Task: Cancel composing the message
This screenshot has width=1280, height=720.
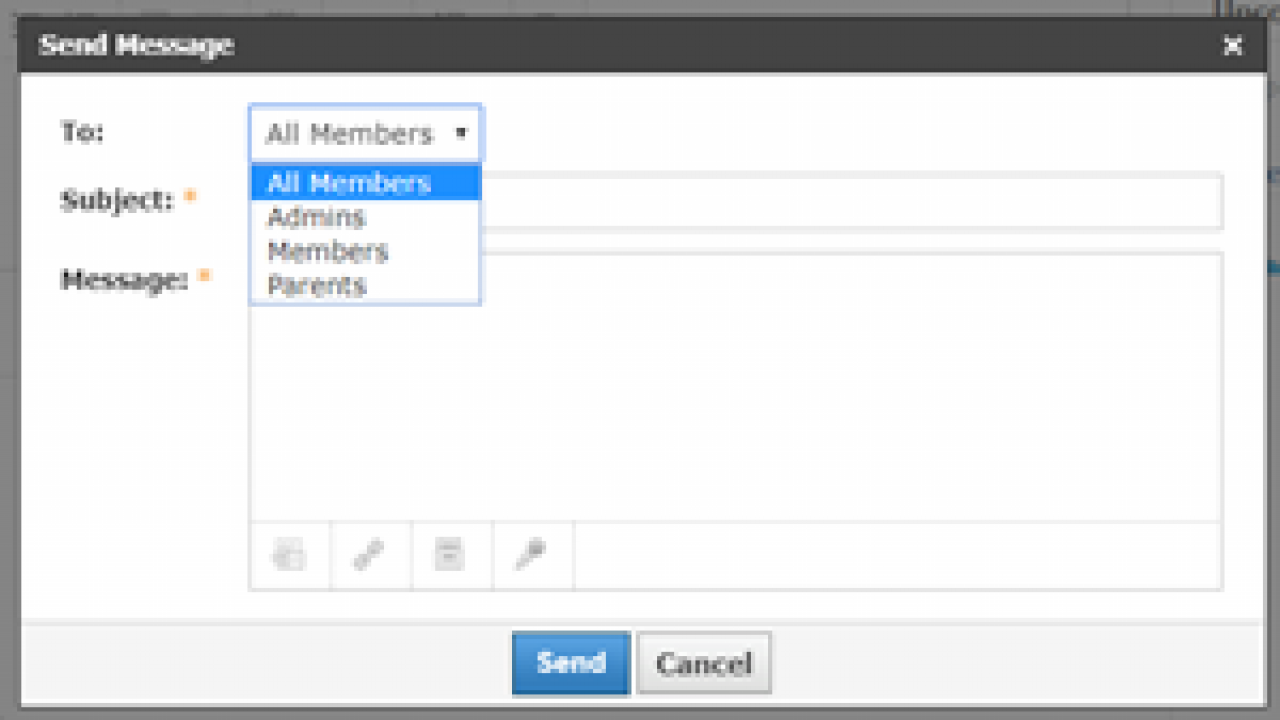Action: pos(704,662)
